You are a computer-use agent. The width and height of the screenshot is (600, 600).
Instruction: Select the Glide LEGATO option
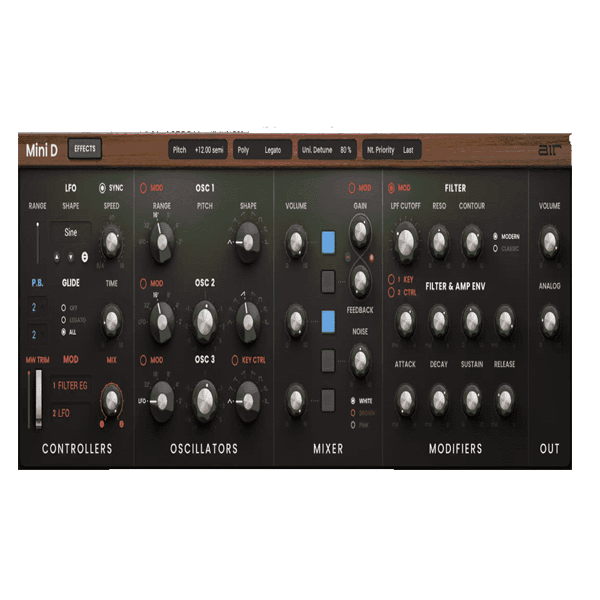[64, 320]
